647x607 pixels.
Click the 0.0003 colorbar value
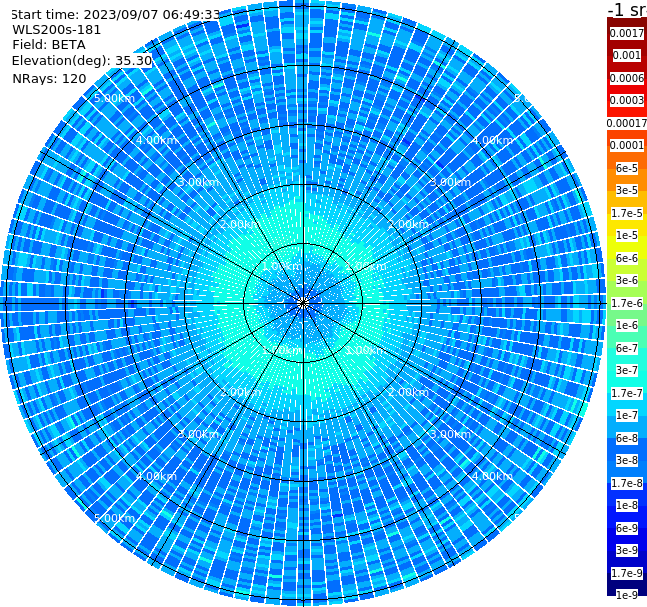[627, 100]
